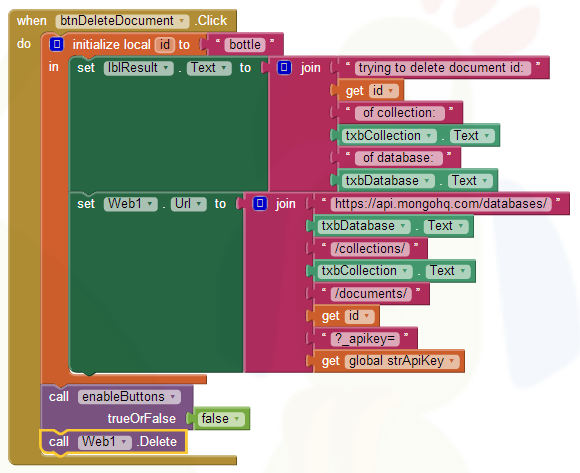Edit the https://api.mongohq.com/databases/ text field

441,204
